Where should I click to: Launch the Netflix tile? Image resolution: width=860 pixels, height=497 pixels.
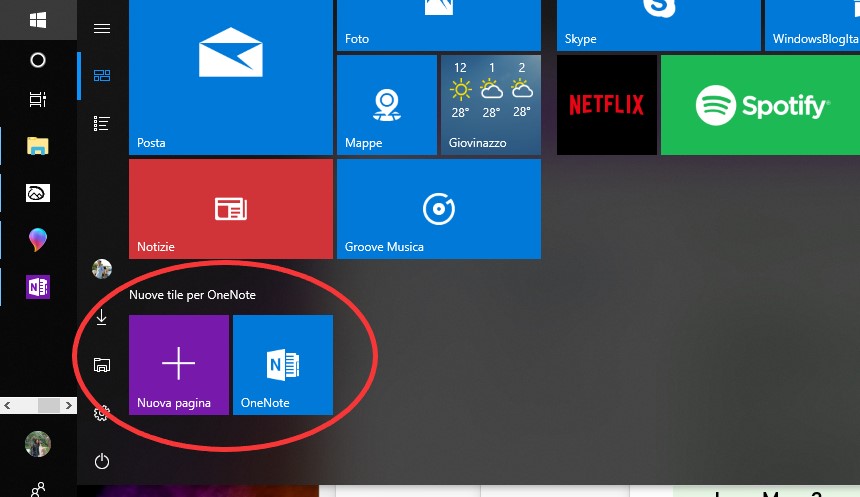607,105
